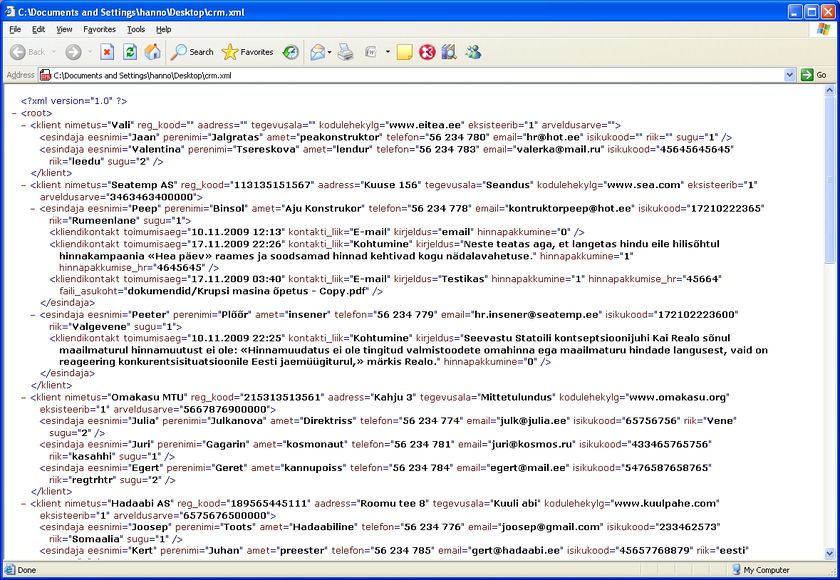This screenshot has width=840, height=580.
Task: Open the Favorites pane
Action: 248,52
